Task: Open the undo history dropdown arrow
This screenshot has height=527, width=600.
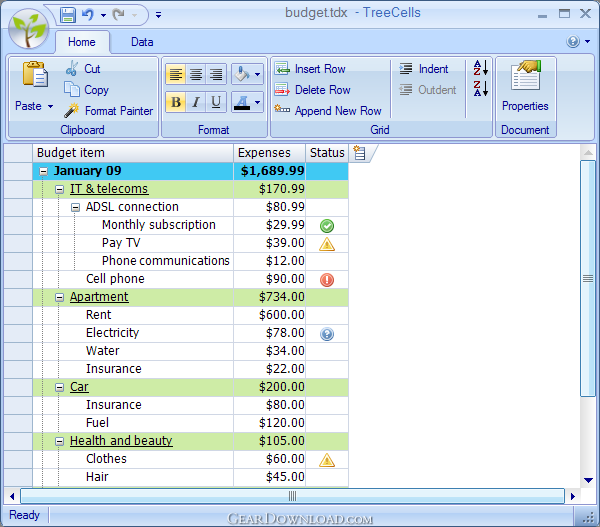Action: 103,15
